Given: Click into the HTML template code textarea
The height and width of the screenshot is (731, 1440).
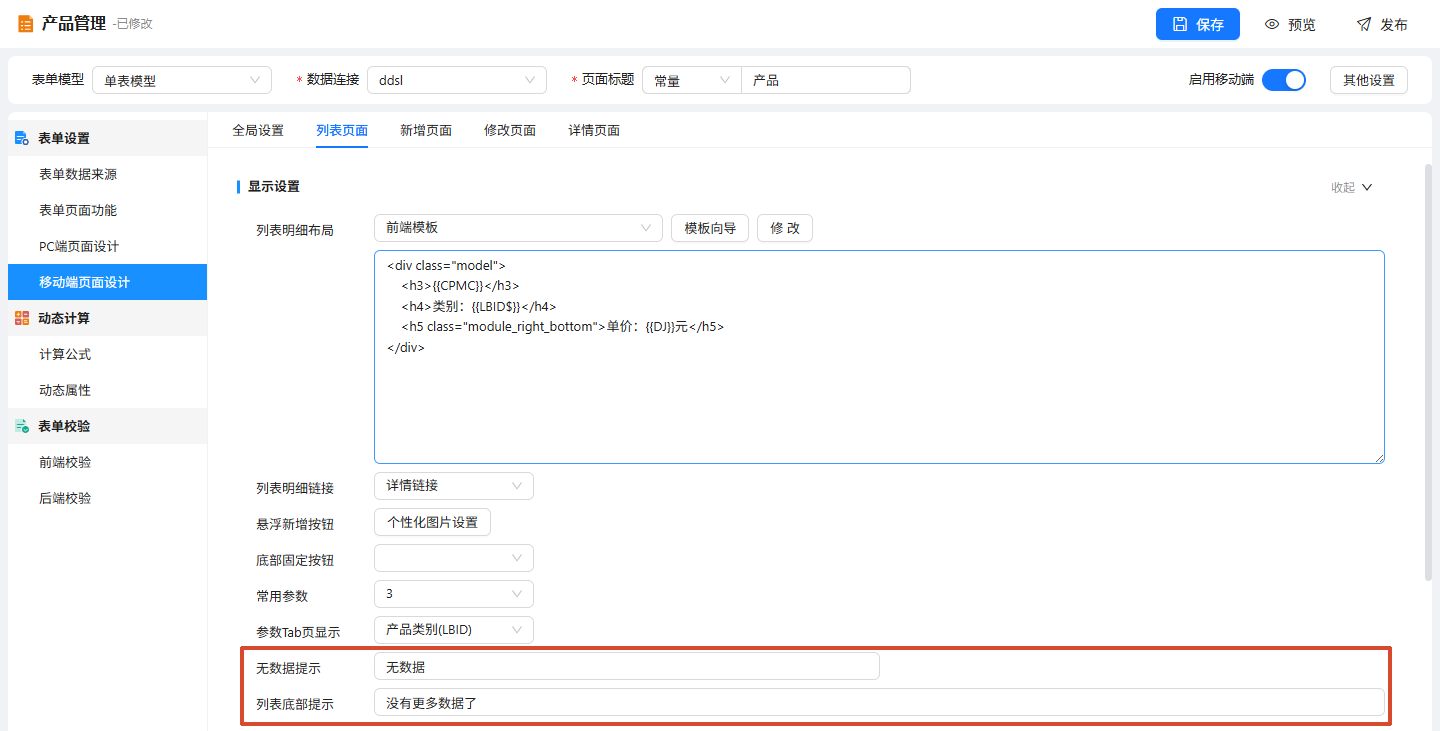Looking at the screenshot, I should pyautogui.click(x=879, y=357).
